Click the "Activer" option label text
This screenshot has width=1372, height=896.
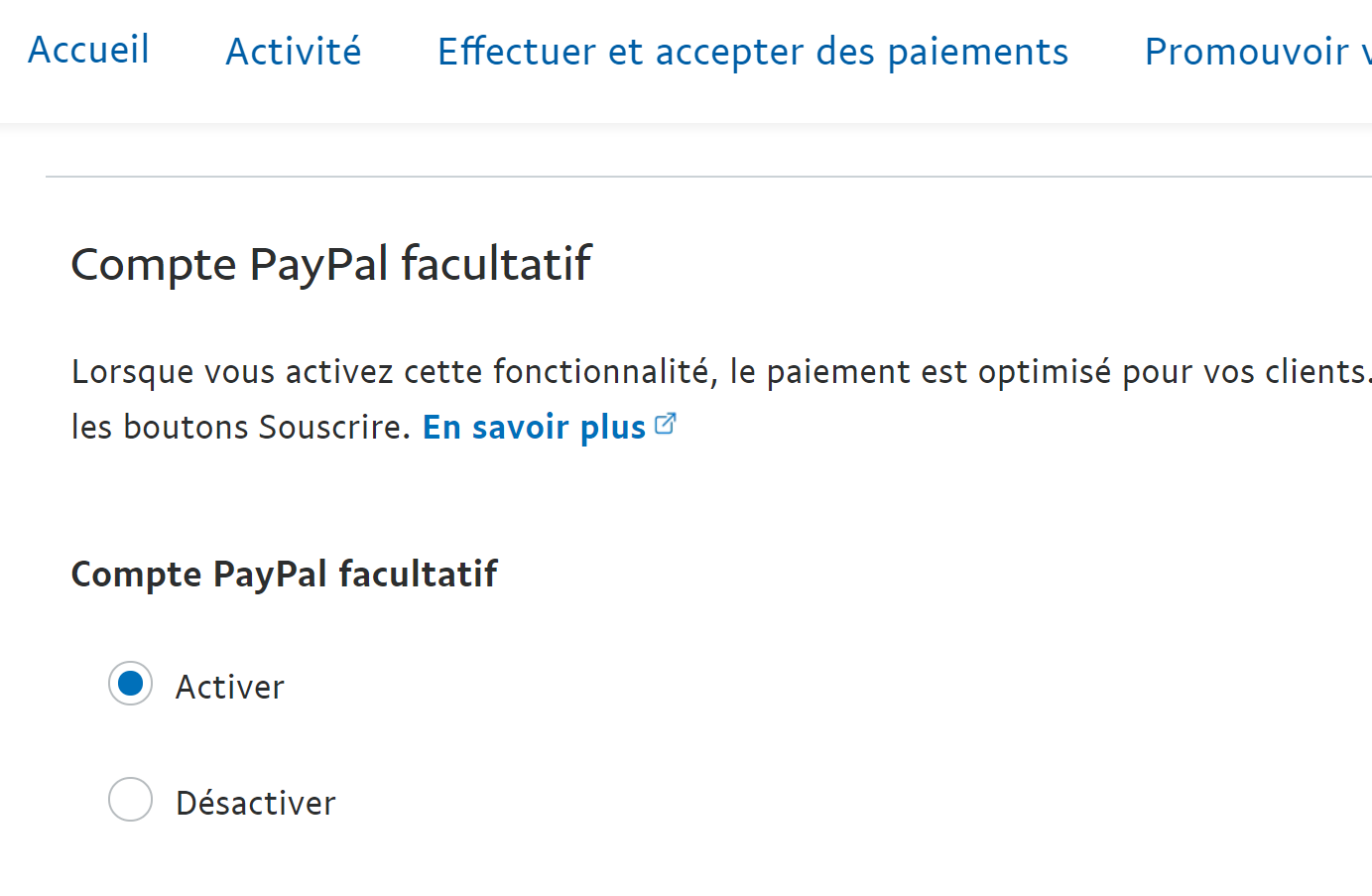pyautogui.click(x=230, y=687)
